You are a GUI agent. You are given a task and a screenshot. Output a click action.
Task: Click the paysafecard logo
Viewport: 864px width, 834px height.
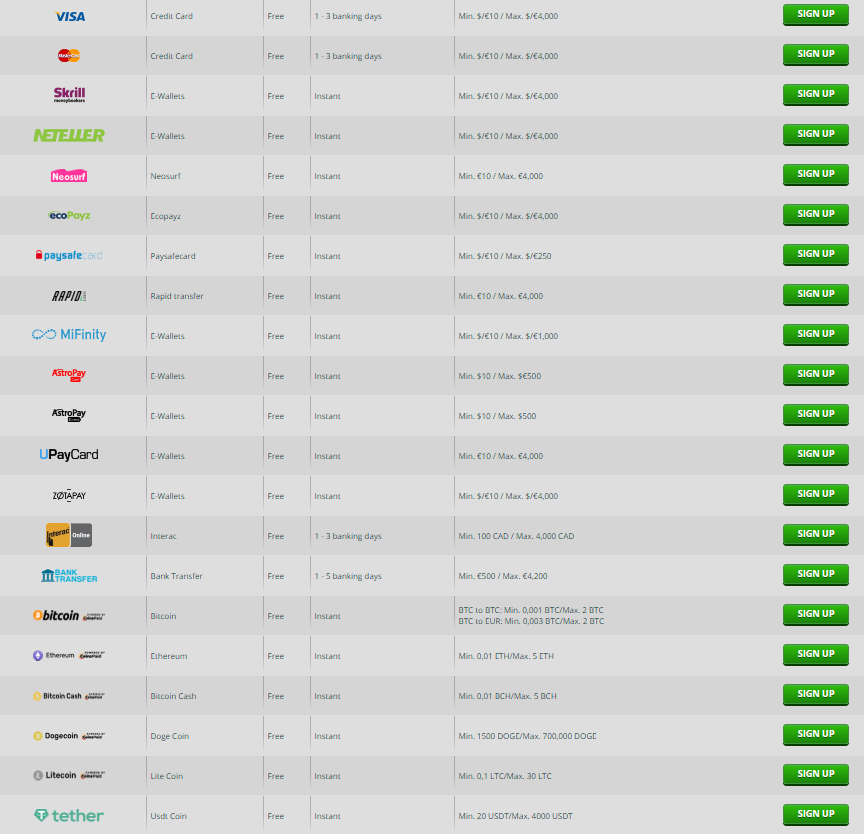(69, 255)
